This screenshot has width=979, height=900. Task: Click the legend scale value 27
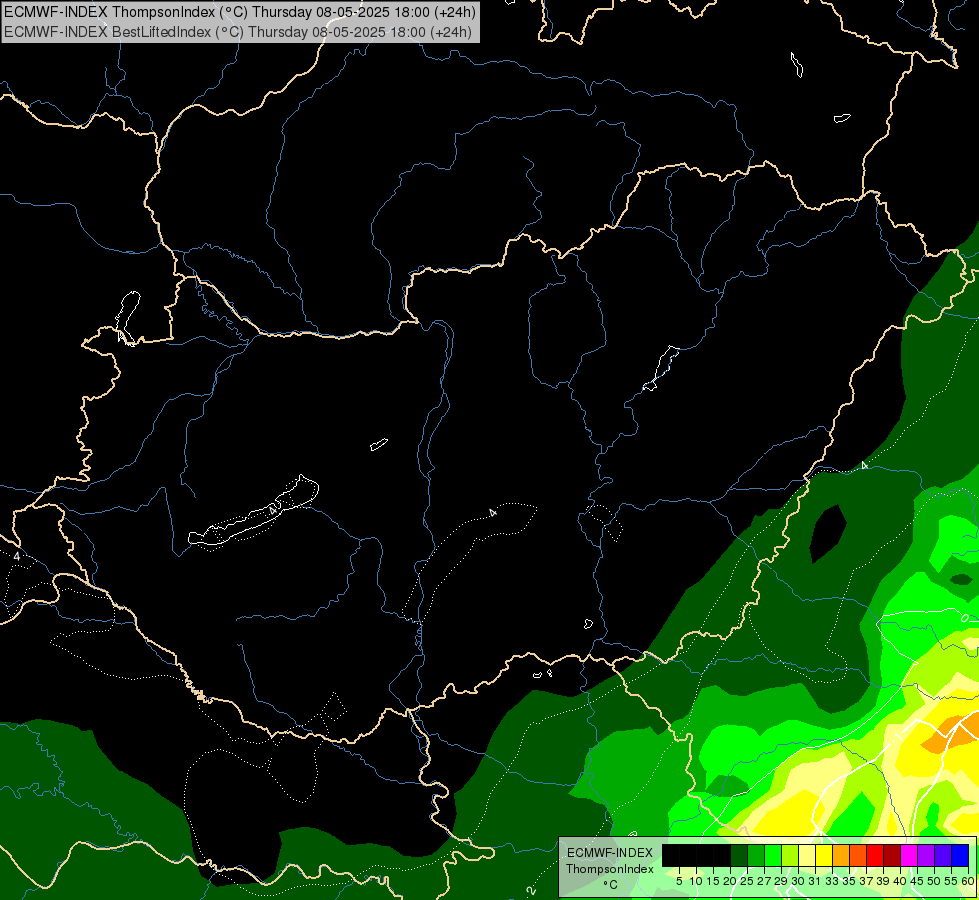click(x=764, y=881)
